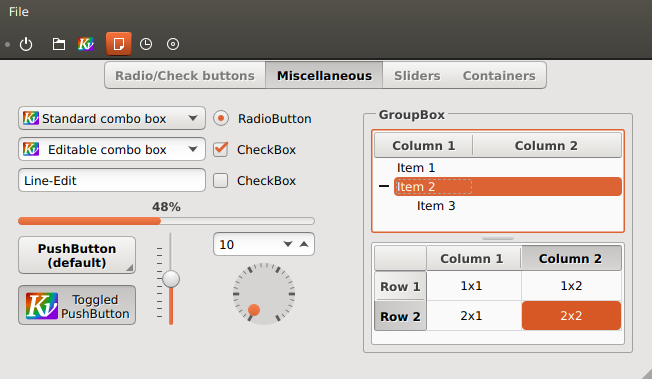
Task: Click the rainbow Kv toolbar icon
Action: (x=86, y=44)
